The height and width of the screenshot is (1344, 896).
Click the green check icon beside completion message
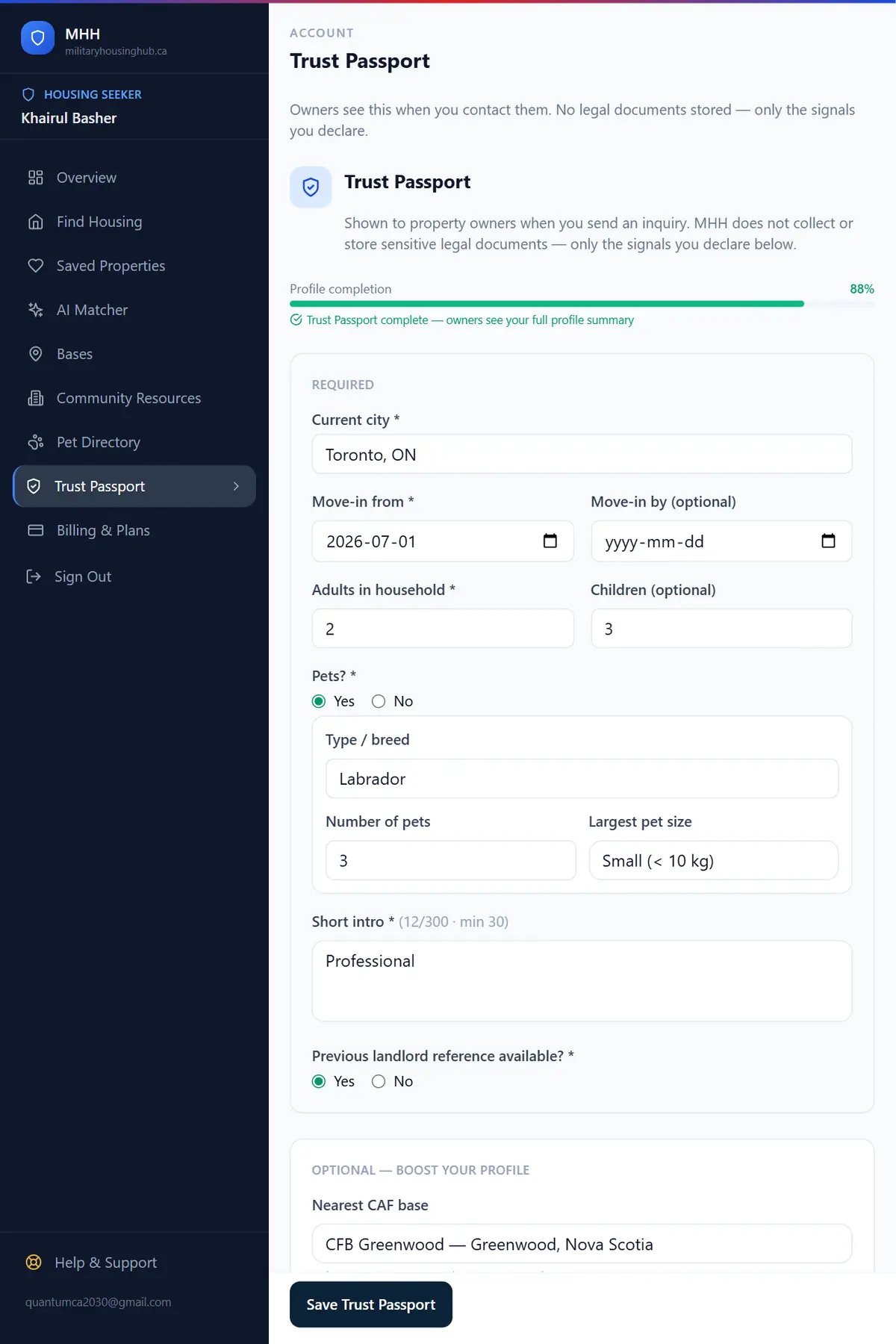296,320
